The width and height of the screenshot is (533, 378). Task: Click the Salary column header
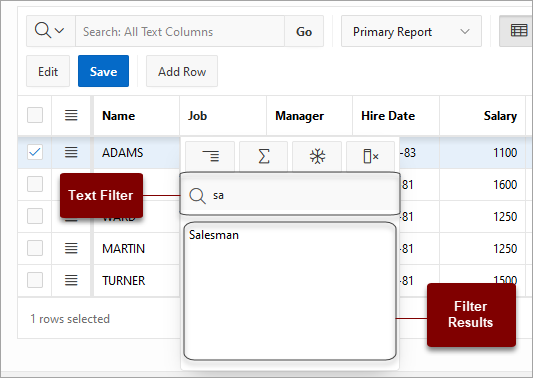point(483,116)
